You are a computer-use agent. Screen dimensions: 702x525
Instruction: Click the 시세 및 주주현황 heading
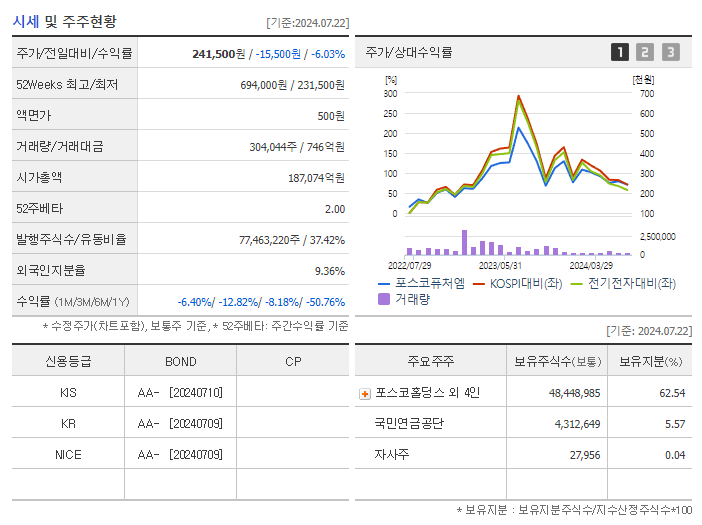click(64, 21)
